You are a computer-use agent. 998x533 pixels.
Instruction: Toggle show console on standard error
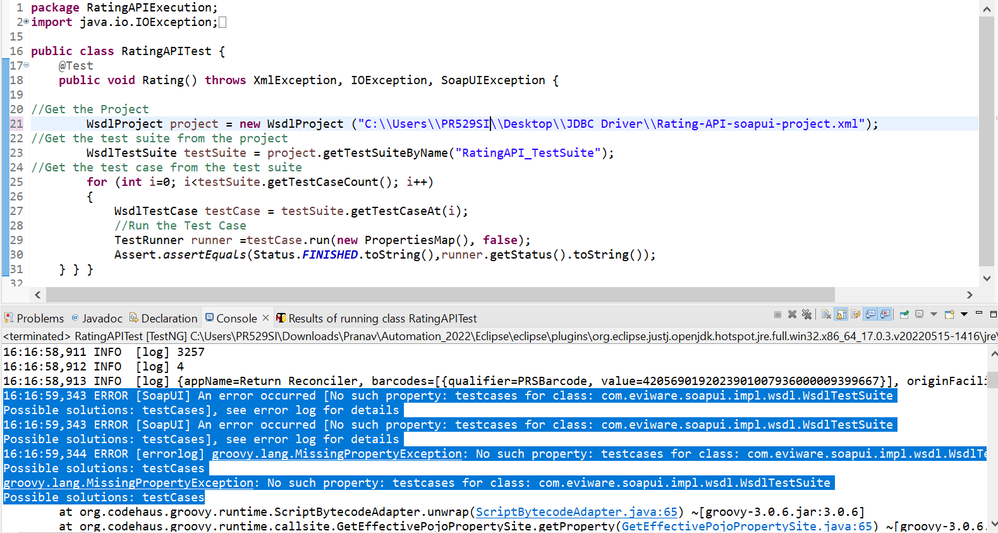[x=885, y=315]
